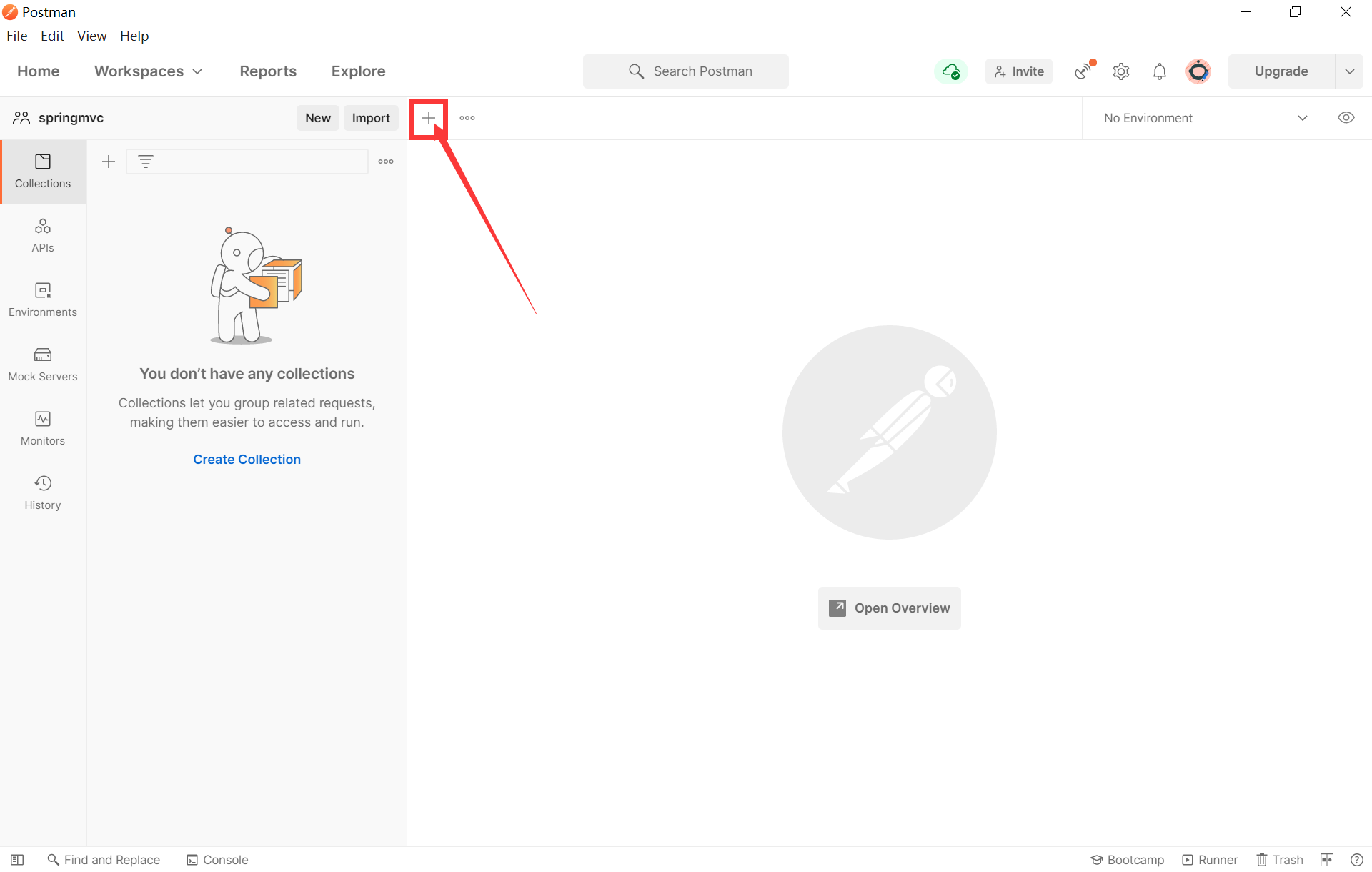
Task: Click the Open Overview button
Action: tap(890, 608)
